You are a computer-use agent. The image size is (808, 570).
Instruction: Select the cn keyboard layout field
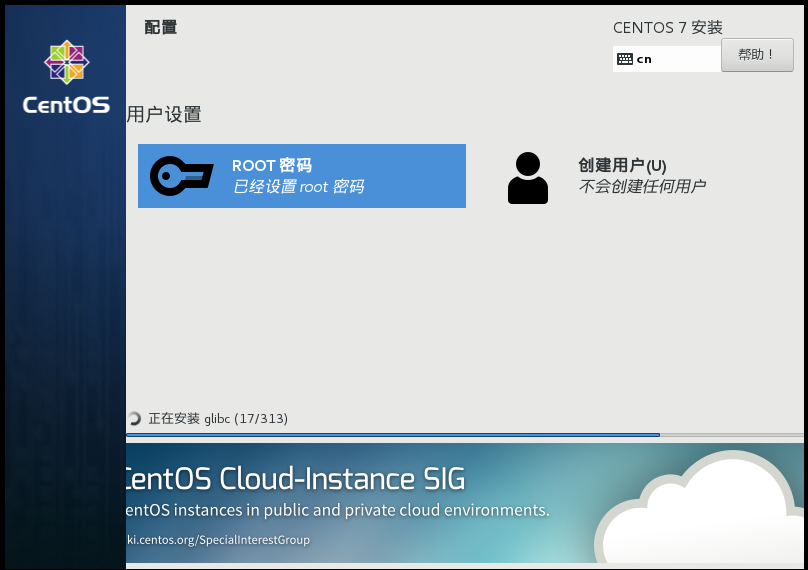(x=667, y=59)
